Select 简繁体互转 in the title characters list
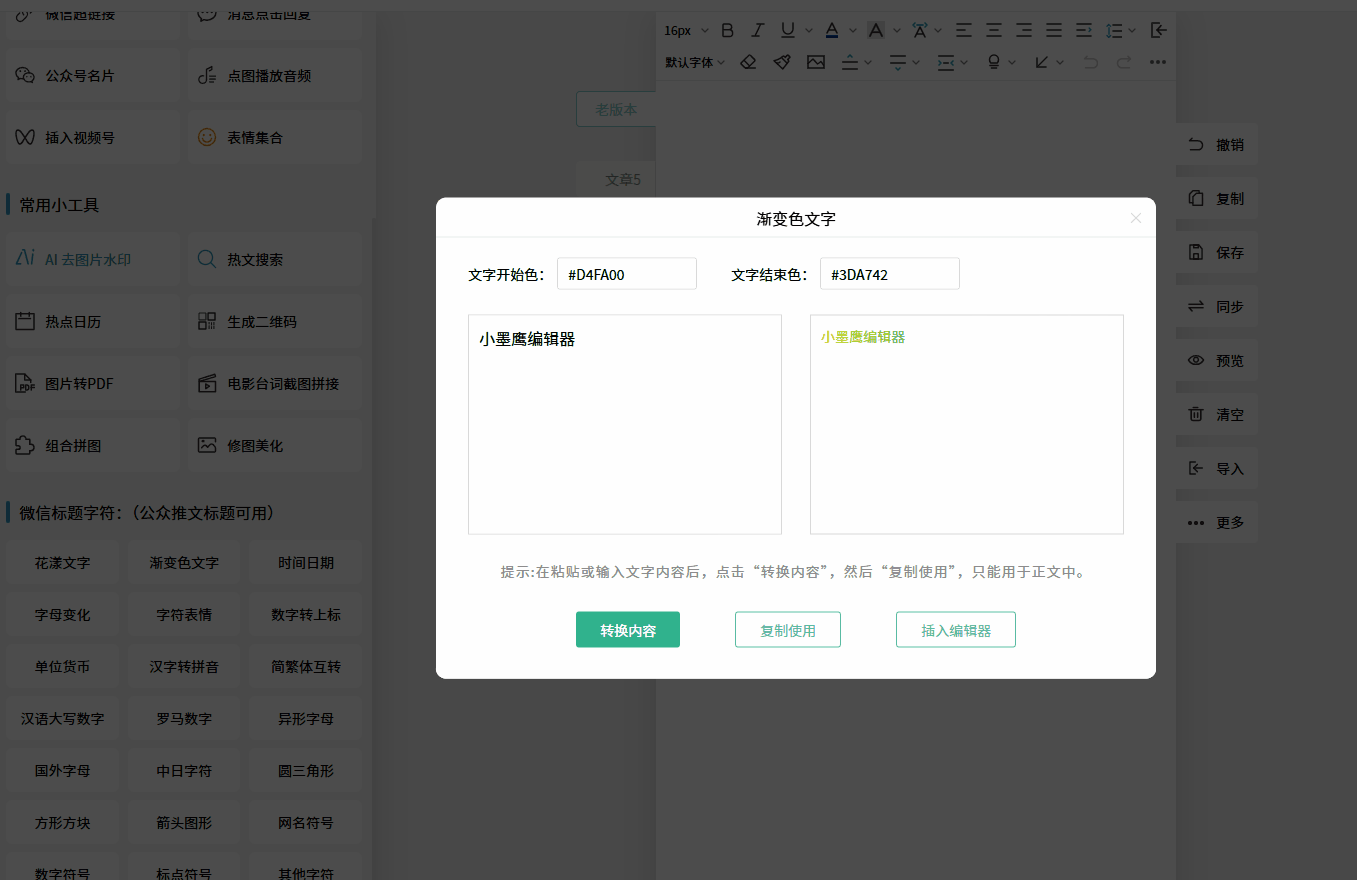 pyautogui.click(x=306, y=667)
